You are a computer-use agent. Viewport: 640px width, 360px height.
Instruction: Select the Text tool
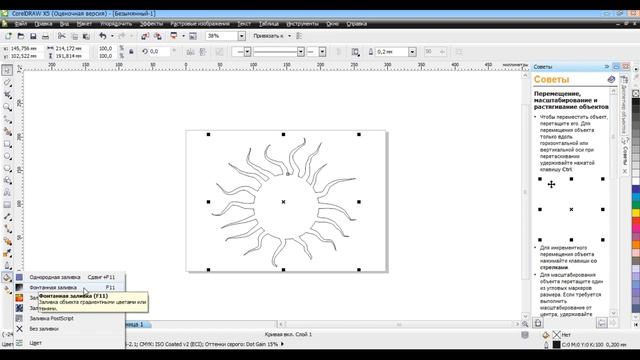click(x=7, y=193)
